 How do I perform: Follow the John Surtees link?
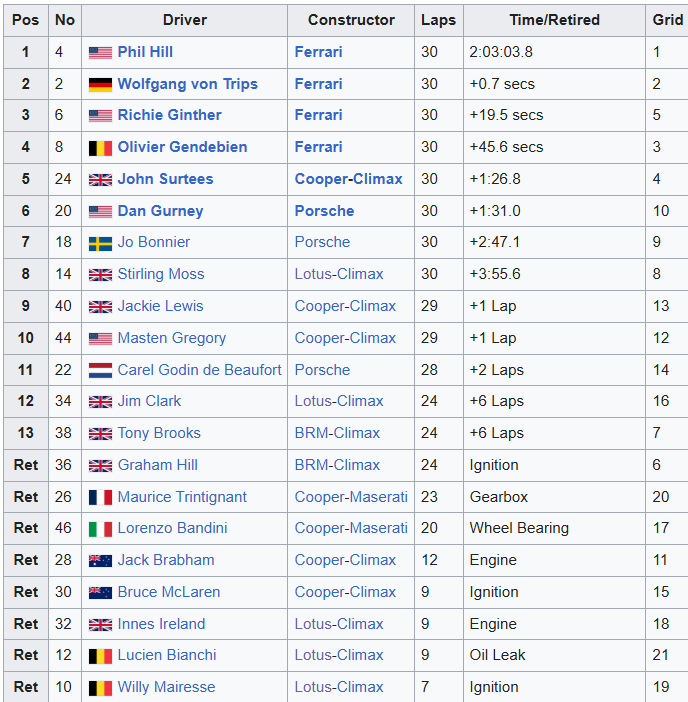click(165, 179)
